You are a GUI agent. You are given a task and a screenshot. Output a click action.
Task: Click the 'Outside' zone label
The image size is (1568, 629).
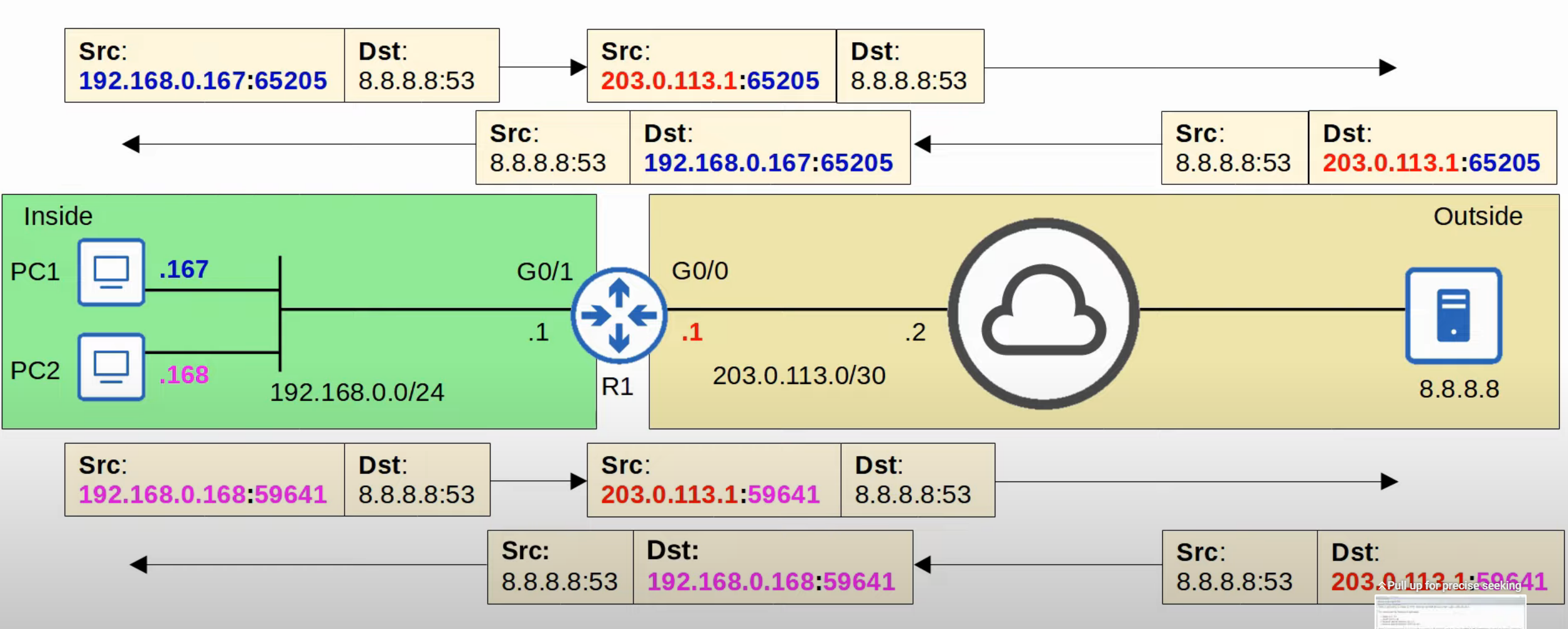tap(1478, 216)
